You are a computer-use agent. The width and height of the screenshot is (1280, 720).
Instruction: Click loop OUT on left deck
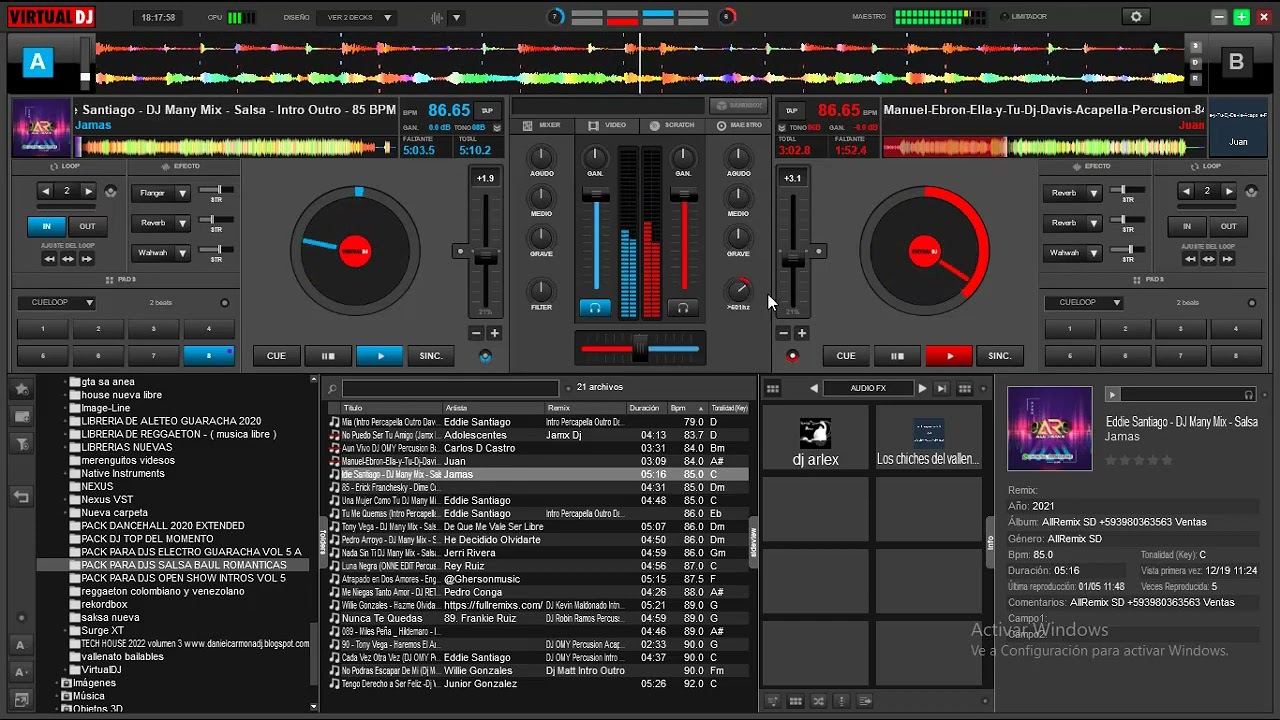click(87, 226)
